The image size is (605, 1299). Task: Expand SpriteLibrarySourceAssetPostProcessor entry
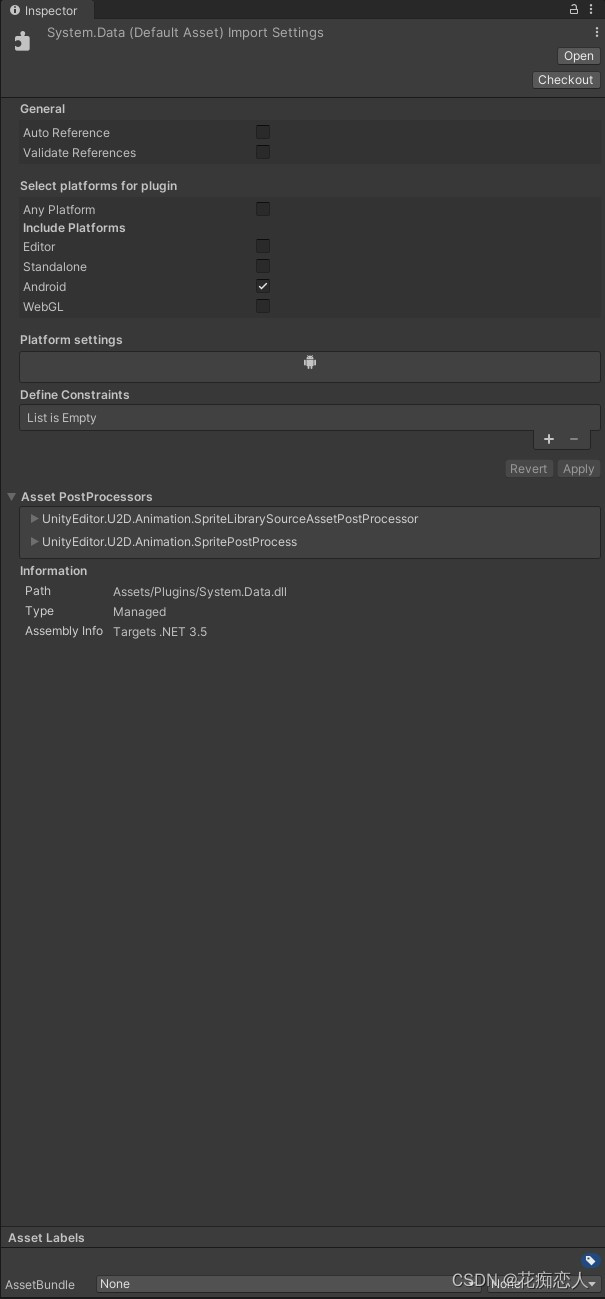(34, 518)
